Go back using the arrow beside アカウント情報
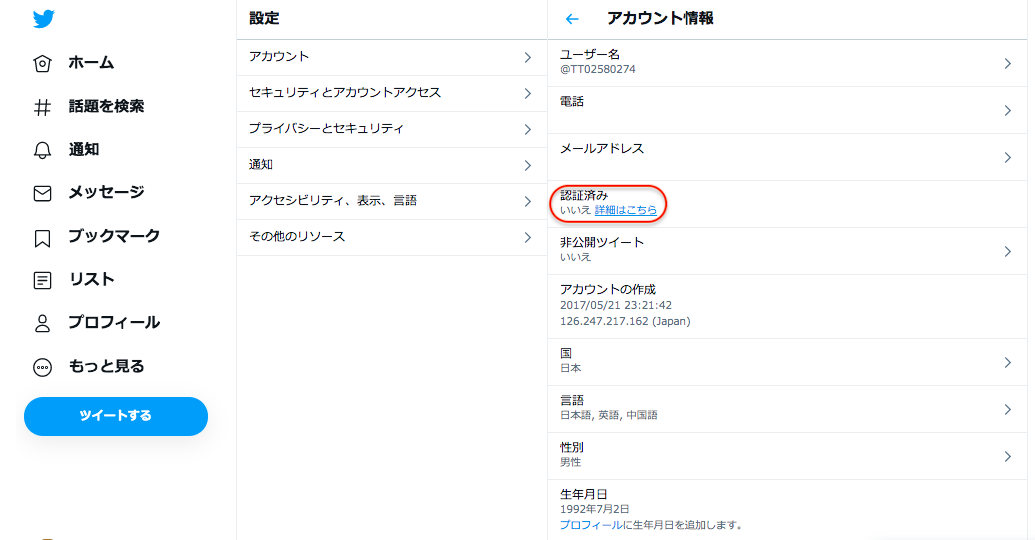1035x540 pixels. [572, 19]
